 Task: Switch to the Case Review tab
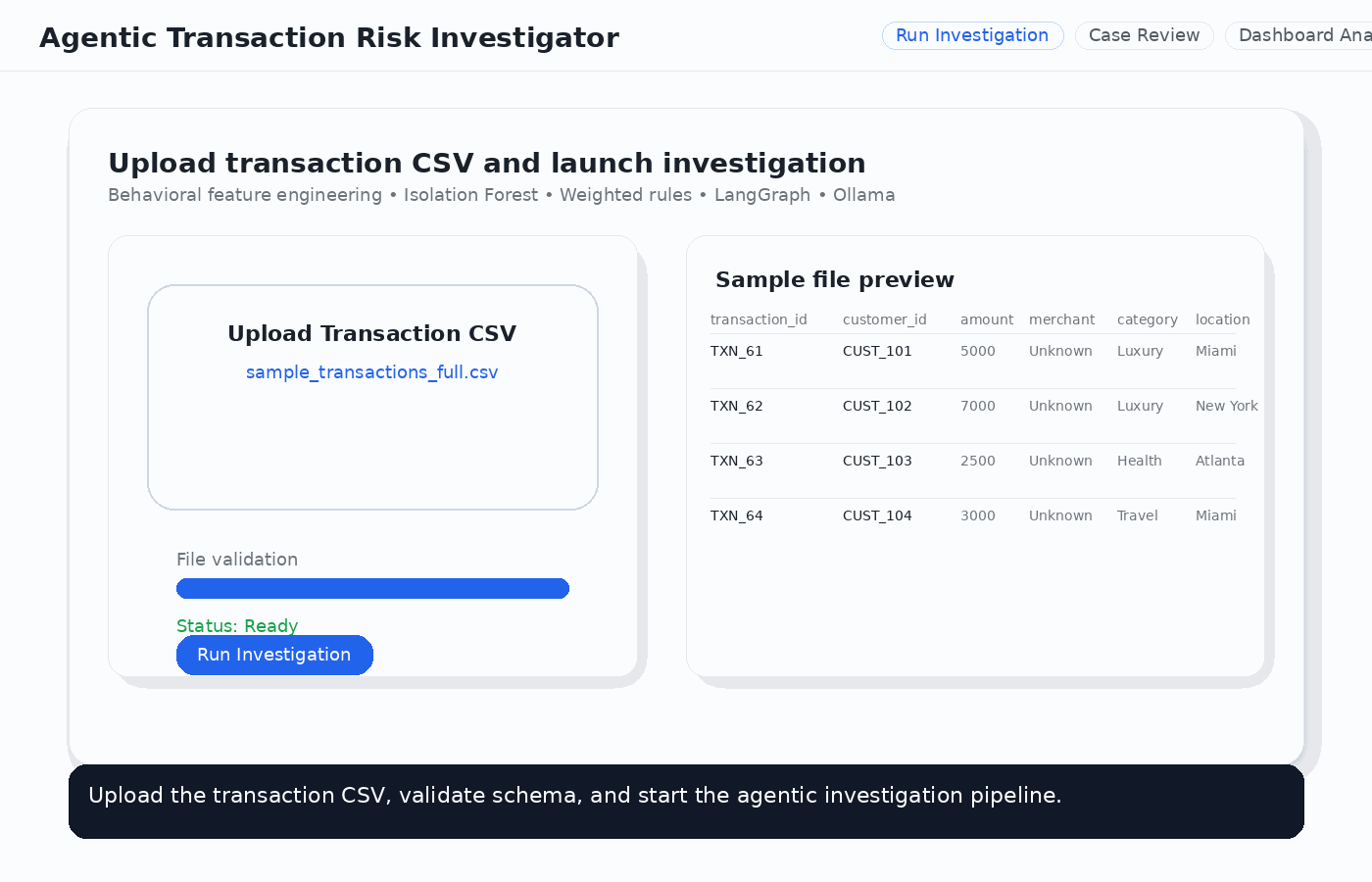click(1144, 35)
